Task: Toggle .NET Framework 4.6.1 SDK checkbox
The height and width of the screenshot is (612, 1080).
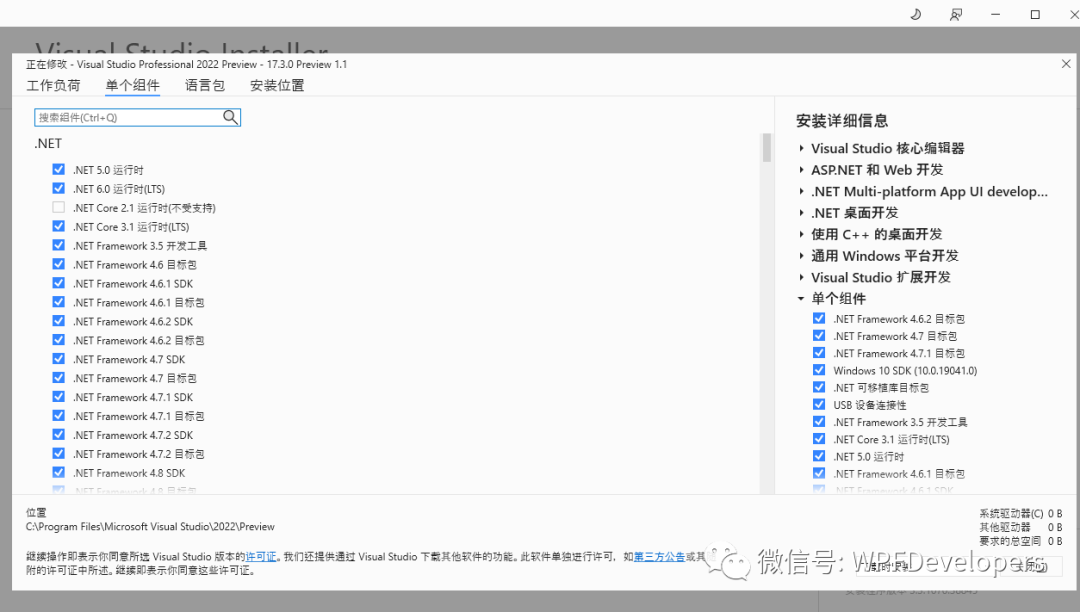Action: pos(59,283)
